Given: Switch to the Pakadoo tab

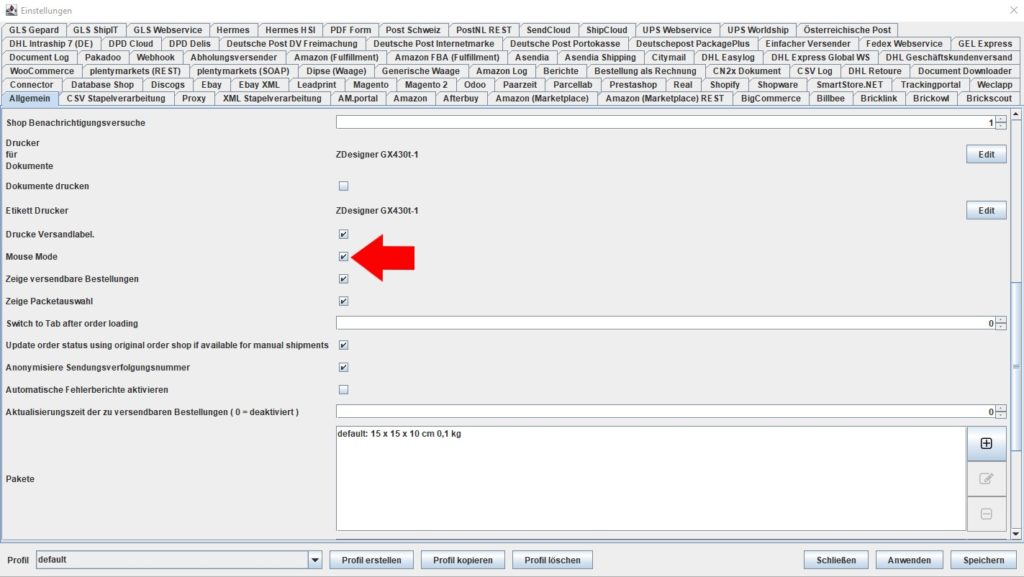Looking at the screenshot, I should 103,57.
